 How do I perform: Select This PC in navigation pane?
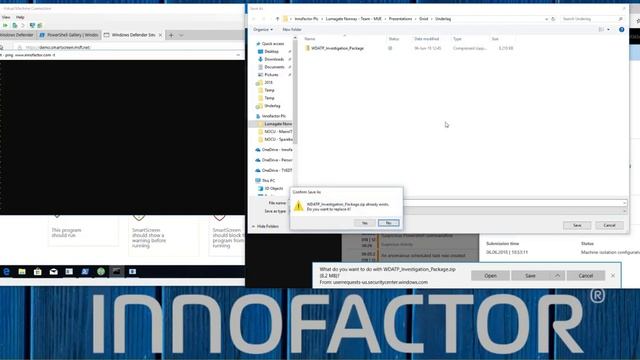(268, 180)
